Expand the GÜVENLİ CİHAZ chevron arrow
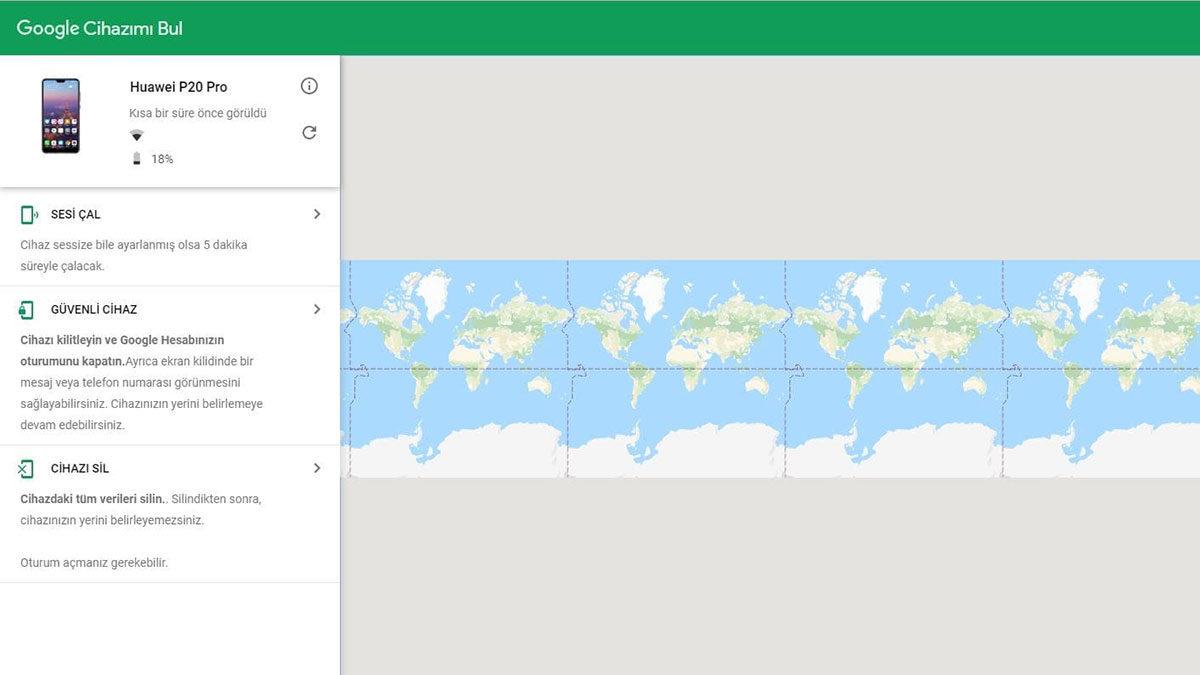1200x675 pixels. click(x=317, y=310)
